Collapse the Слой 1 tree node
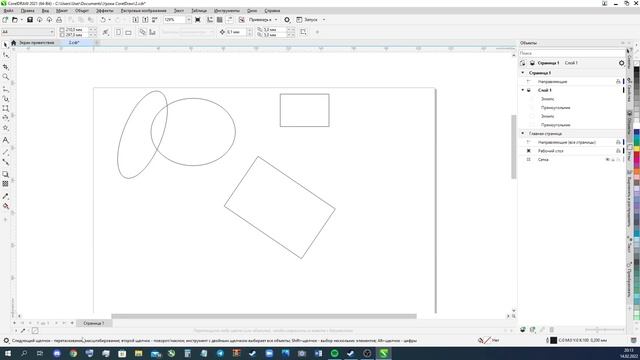Viewport: 640px width, 360px height. [523, 90]
